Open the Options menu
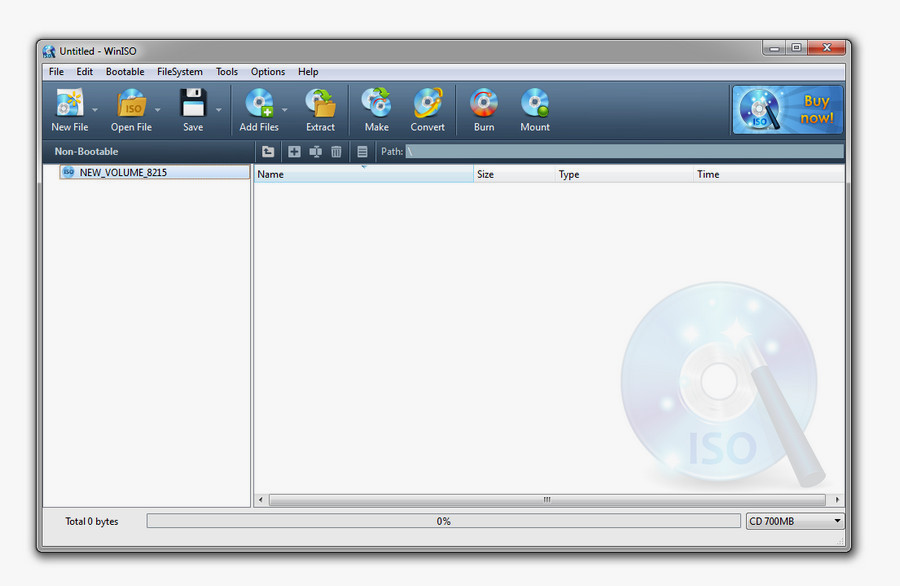 [268, 72]
